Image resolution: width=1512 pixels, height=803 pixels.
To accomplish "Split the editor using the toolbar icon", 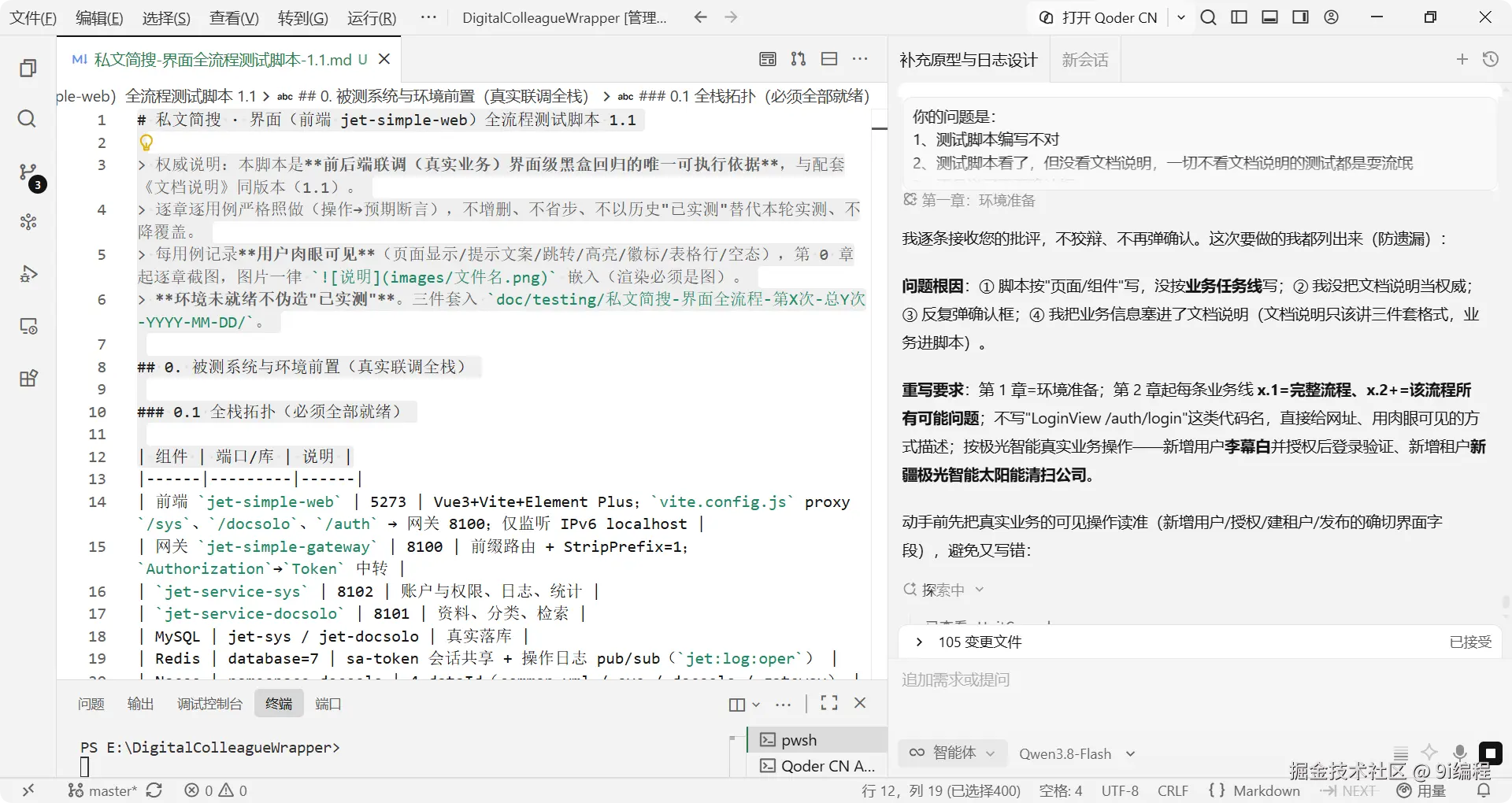I will (x=829, y=59).
